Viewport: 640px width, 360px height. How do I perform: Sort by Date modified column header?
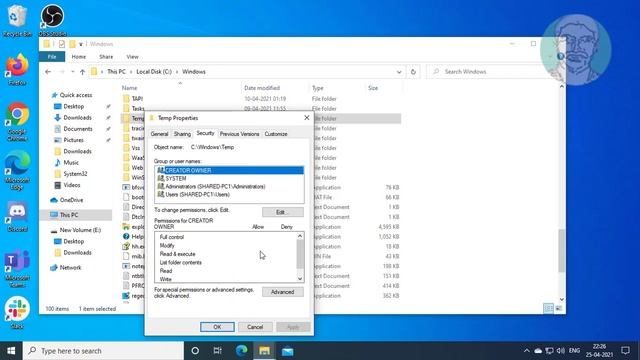[x=262, y=88]
